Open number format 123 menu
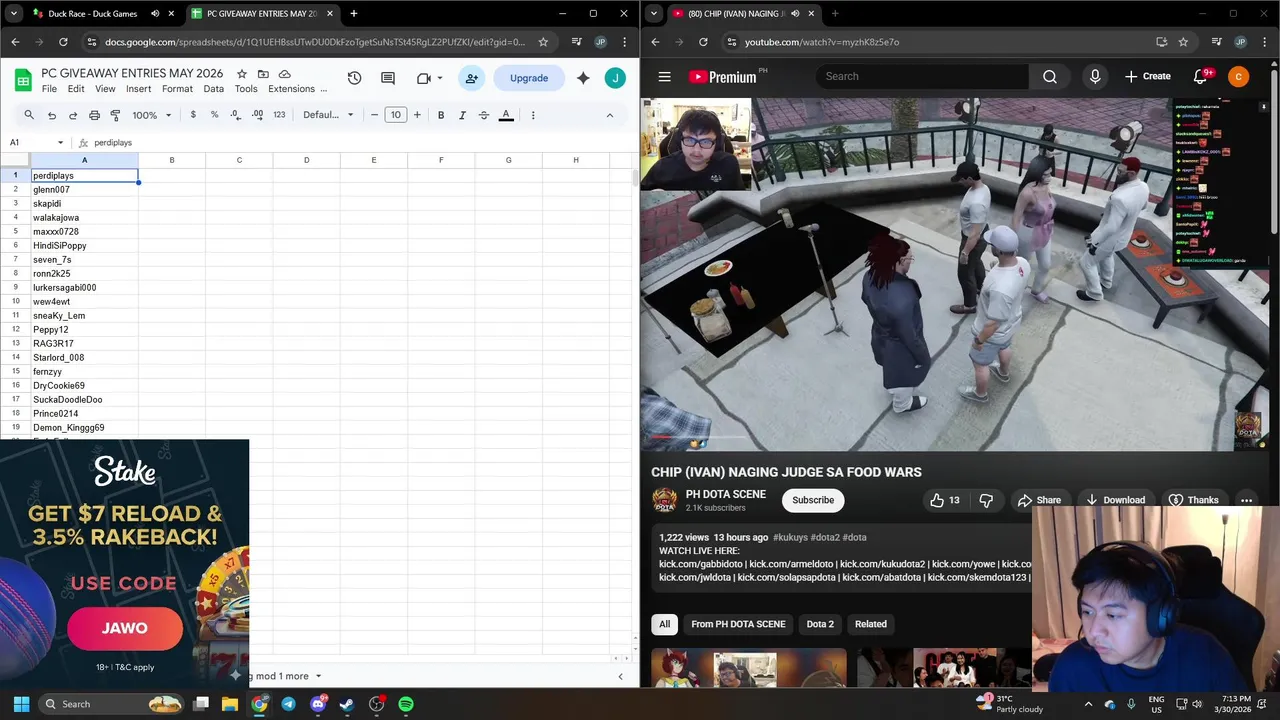This screenshot has height=720, width=1280. [279, 115]
